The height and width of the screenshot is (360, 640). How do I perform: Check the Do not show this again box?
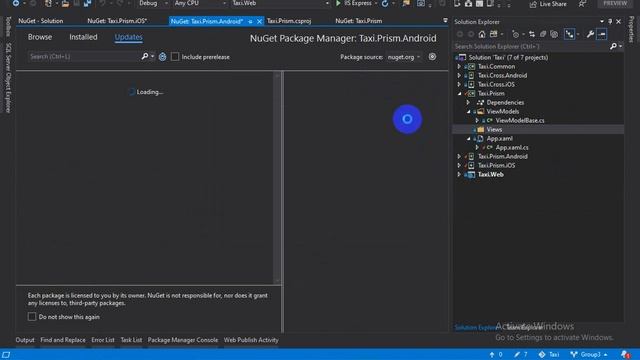(x=32, y=316)
